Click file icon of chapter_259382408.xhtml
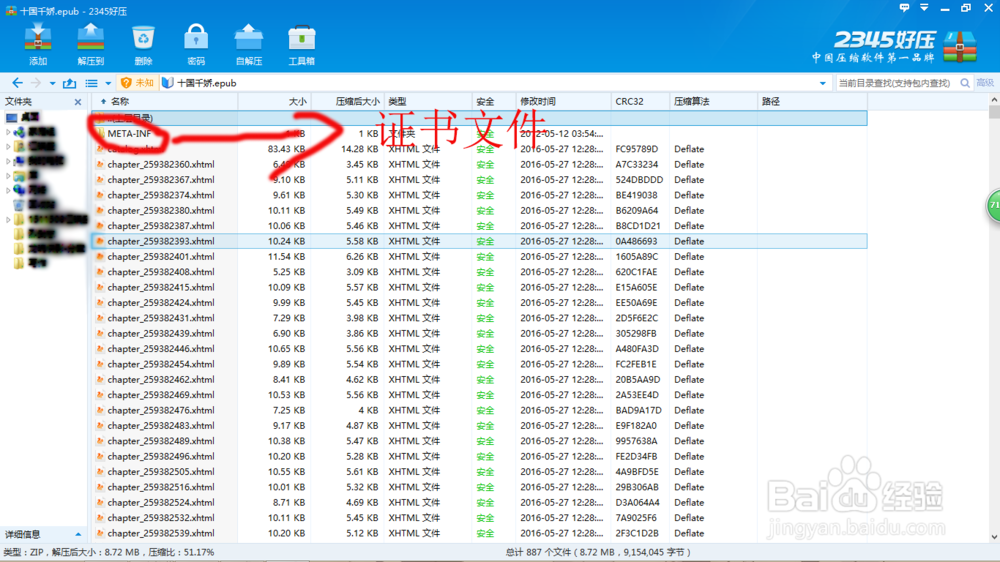The height and width of the screenshot is (562, 1000). [100, 272]
